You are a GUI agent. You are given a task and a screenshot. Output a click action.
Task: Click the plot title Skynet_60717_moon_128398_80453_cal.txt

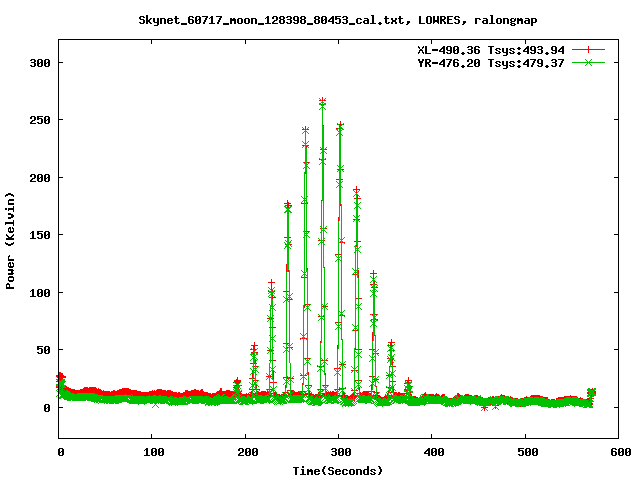338,20
